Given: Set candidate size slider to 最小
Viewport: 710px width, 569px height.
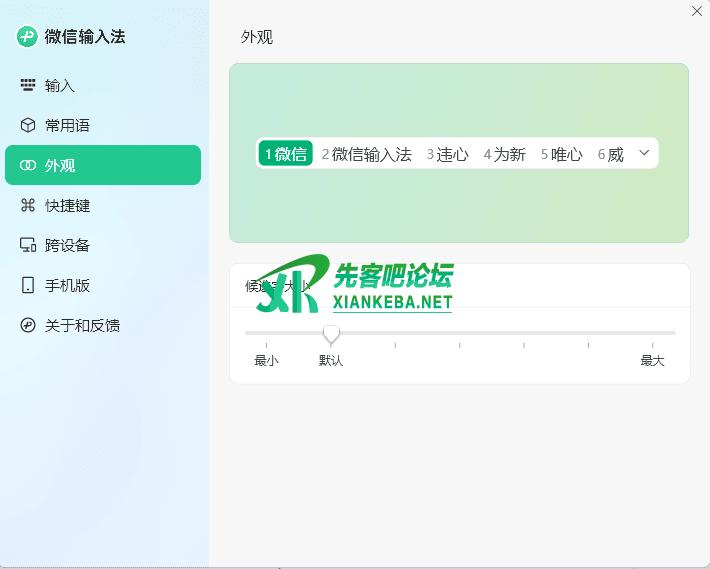Looking at the screenshot, I should click(x=266, y=333).
